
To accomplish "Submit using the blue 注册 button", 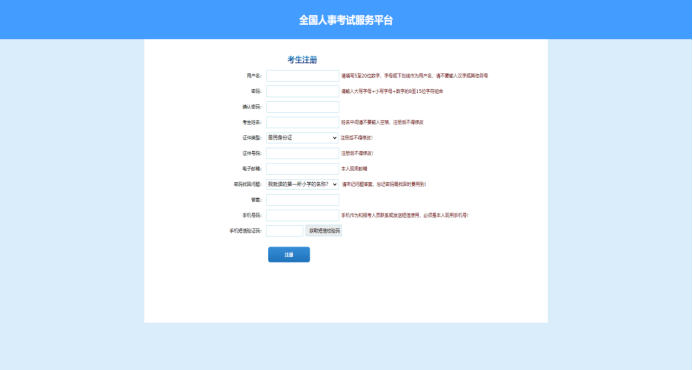I will [x=289, y=255].
